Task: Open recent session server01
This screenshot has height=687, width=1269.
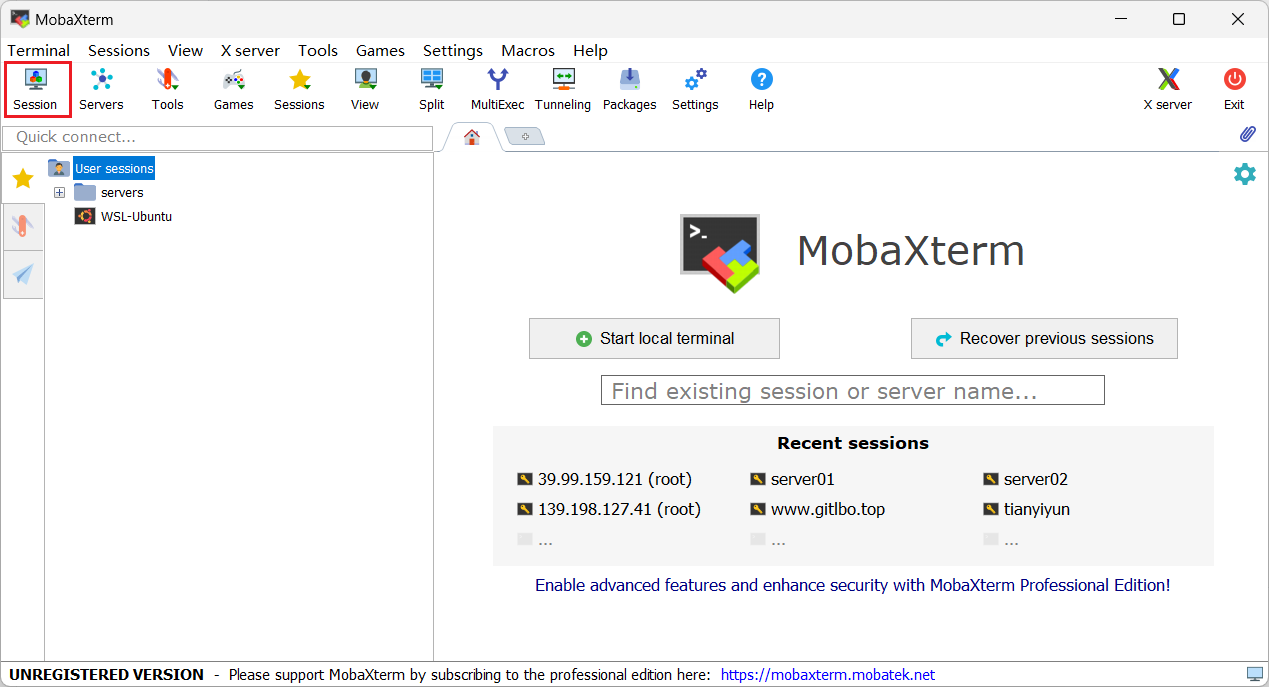Action: tap(792, 479)
